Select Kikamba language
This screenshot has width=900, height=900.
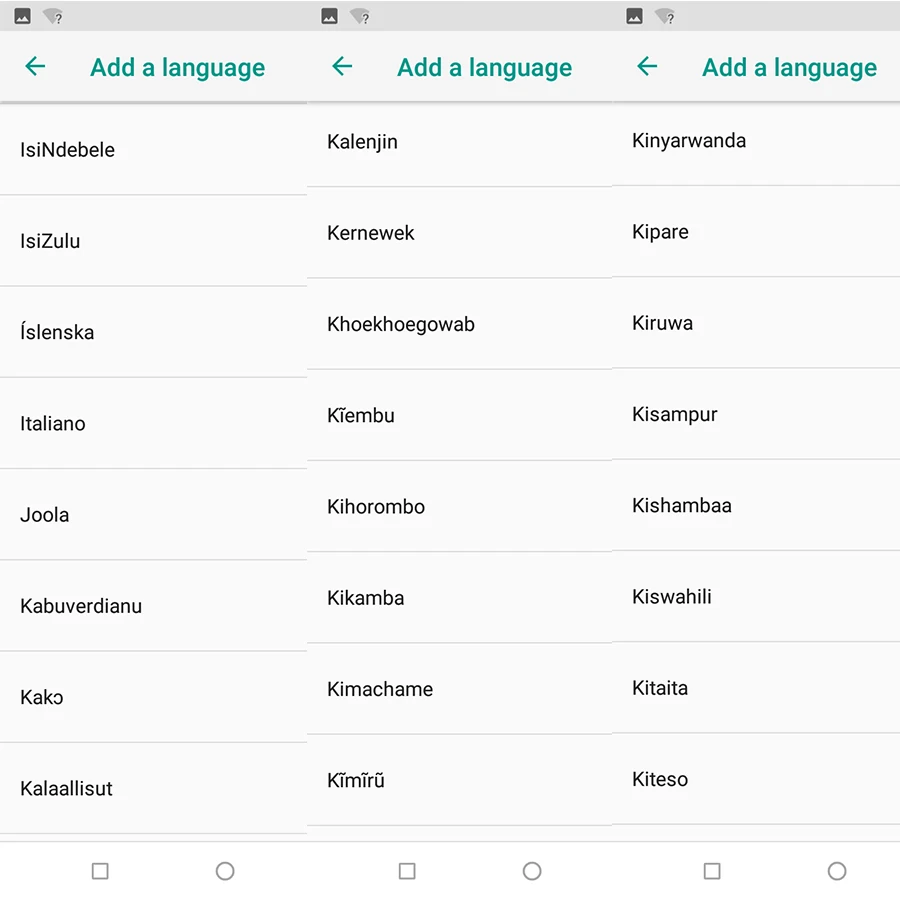(459, 598)
